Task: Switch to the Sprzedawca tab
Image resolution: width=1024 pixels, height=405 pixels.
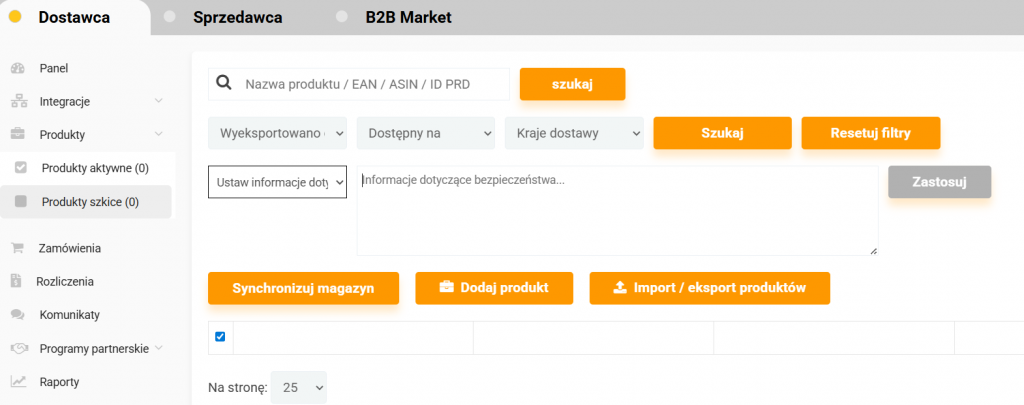Action: pyautogui.click(x=237, y=17)
